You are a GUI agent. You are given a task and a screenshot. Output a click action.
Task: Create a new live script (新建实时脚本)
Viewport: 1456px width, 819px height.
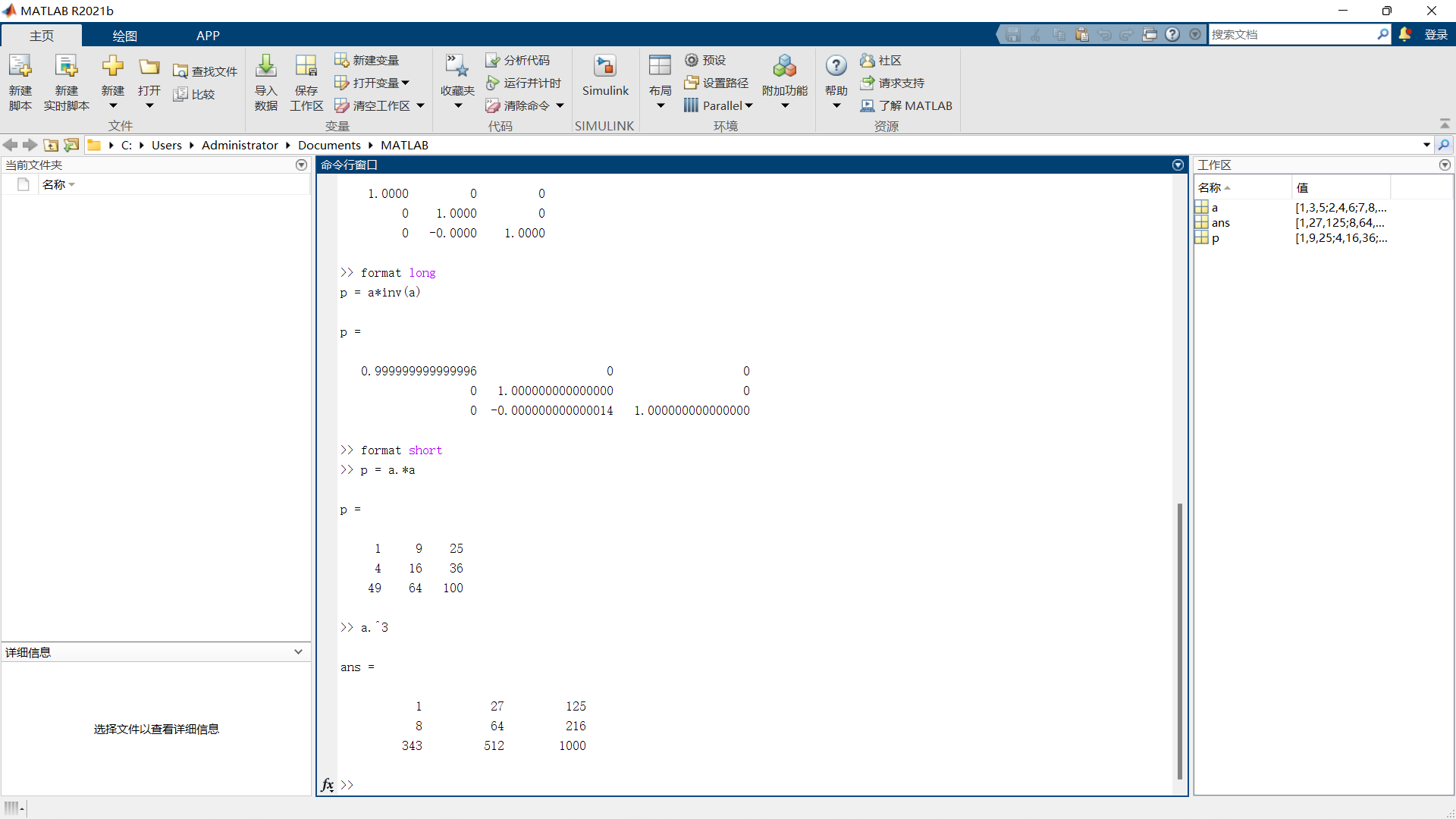[x=67, y=82]
